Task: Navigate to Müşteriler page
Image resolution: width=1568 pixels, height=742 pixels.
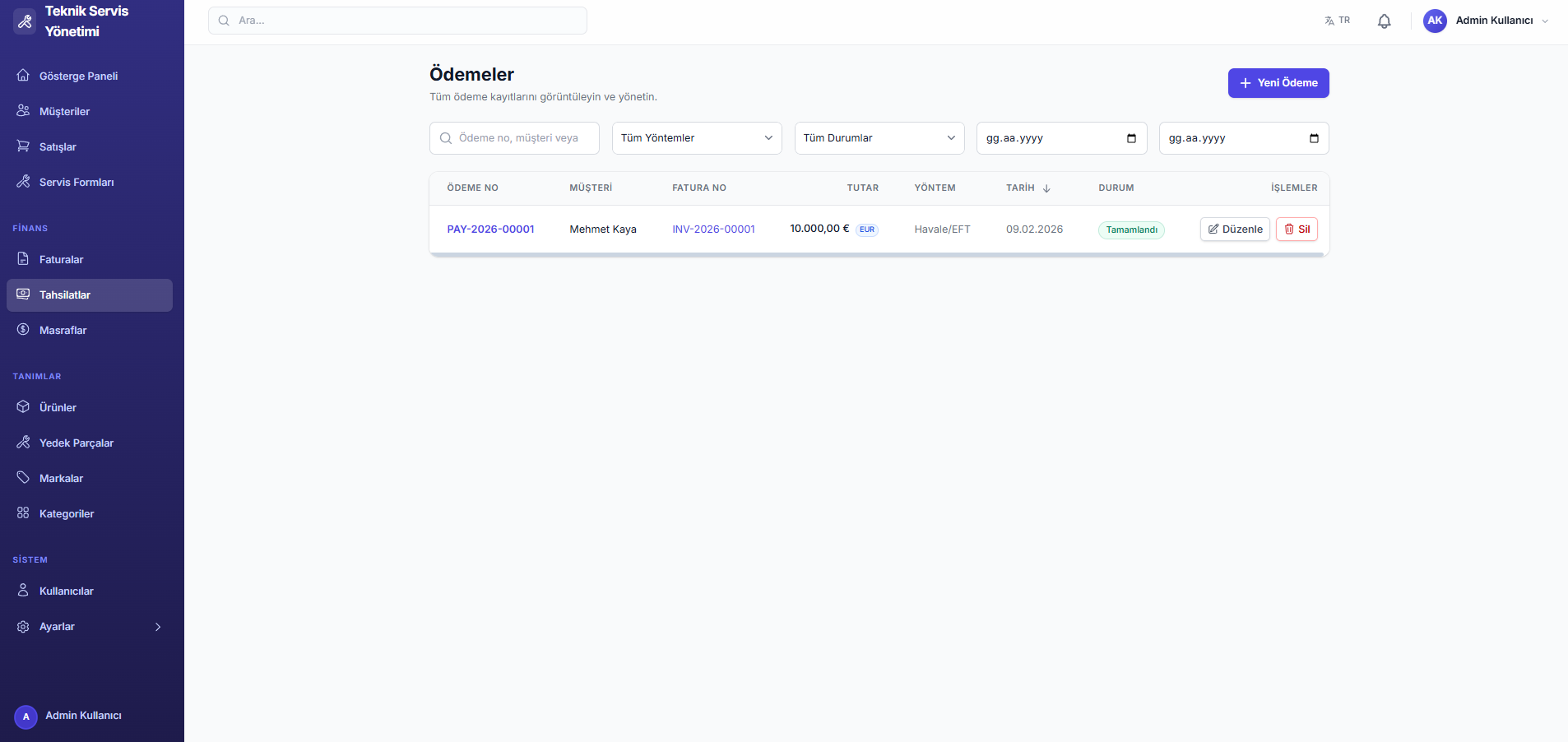Action: (64, 112)
